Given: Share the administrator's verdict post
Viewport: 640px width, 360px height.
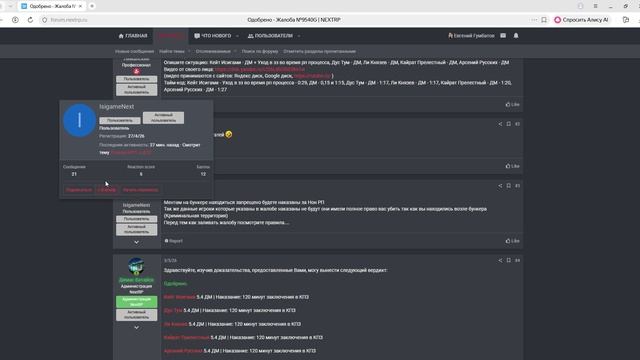Looking at the screenshot, I should 500,260.
